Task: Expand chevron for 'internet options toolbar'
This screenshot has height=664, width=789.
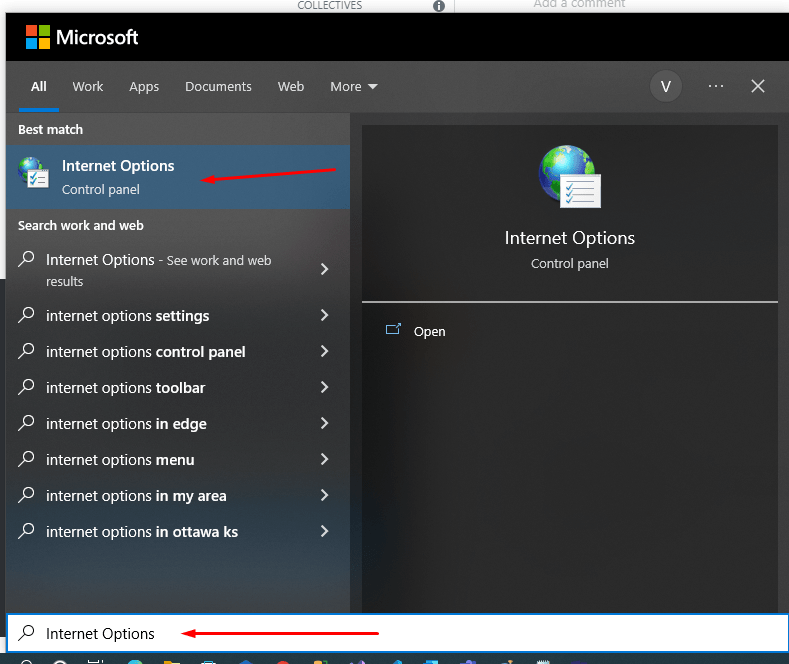Action: click(x=325, y=387)
